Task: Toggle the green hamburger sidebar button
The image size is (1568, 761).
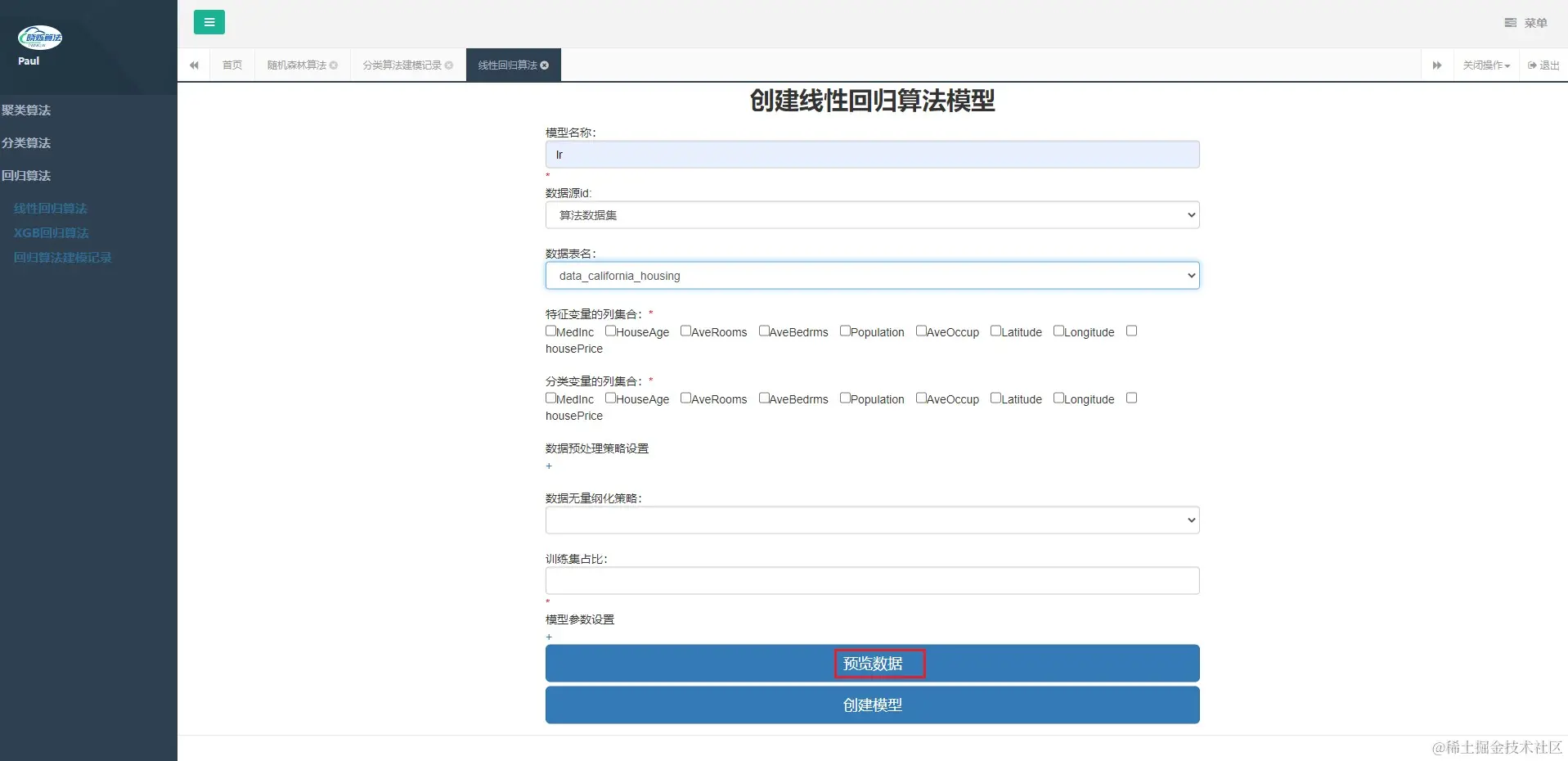Action: tap(209, 22)
